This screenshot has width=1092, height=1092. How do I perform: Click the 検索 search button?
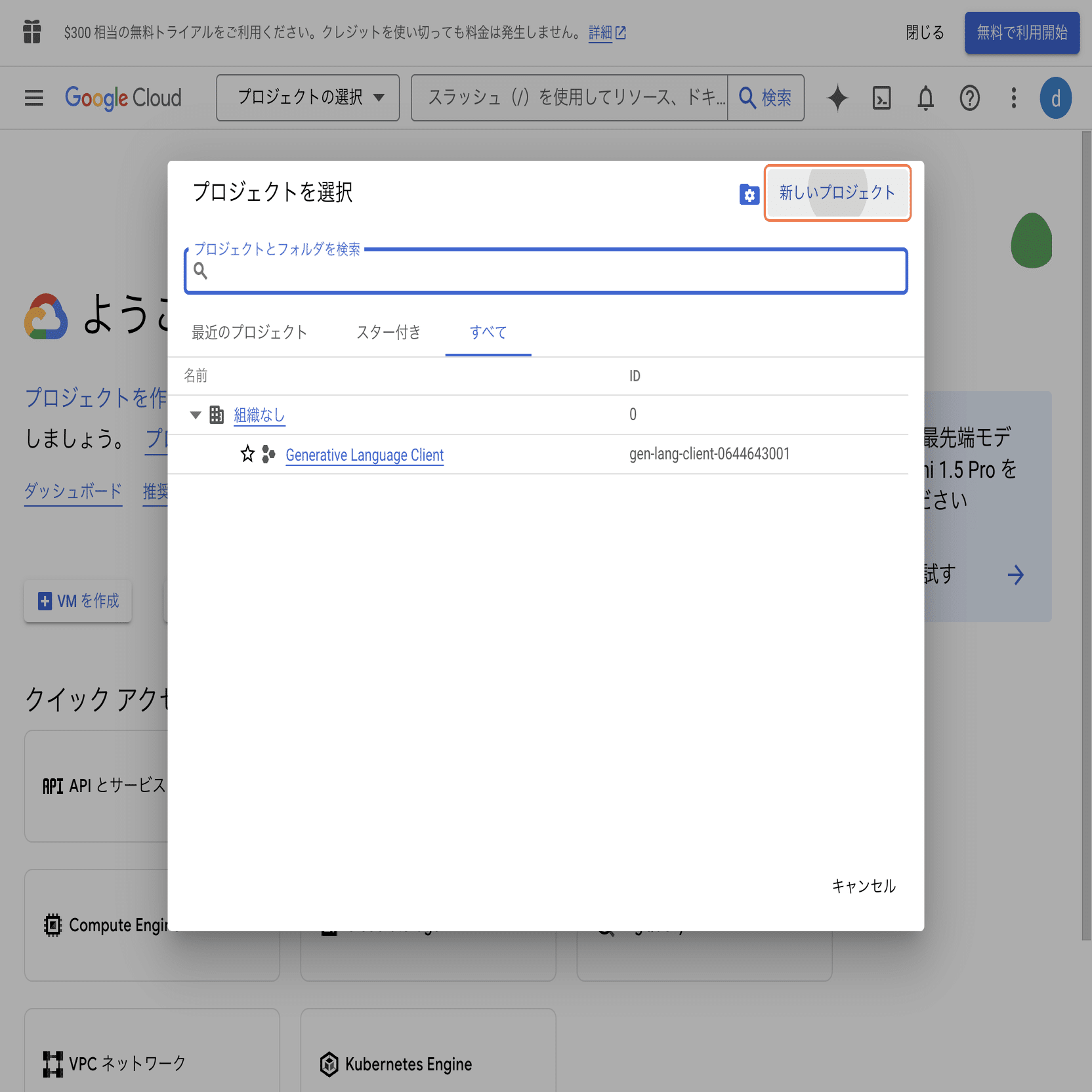tap(766, 98)
